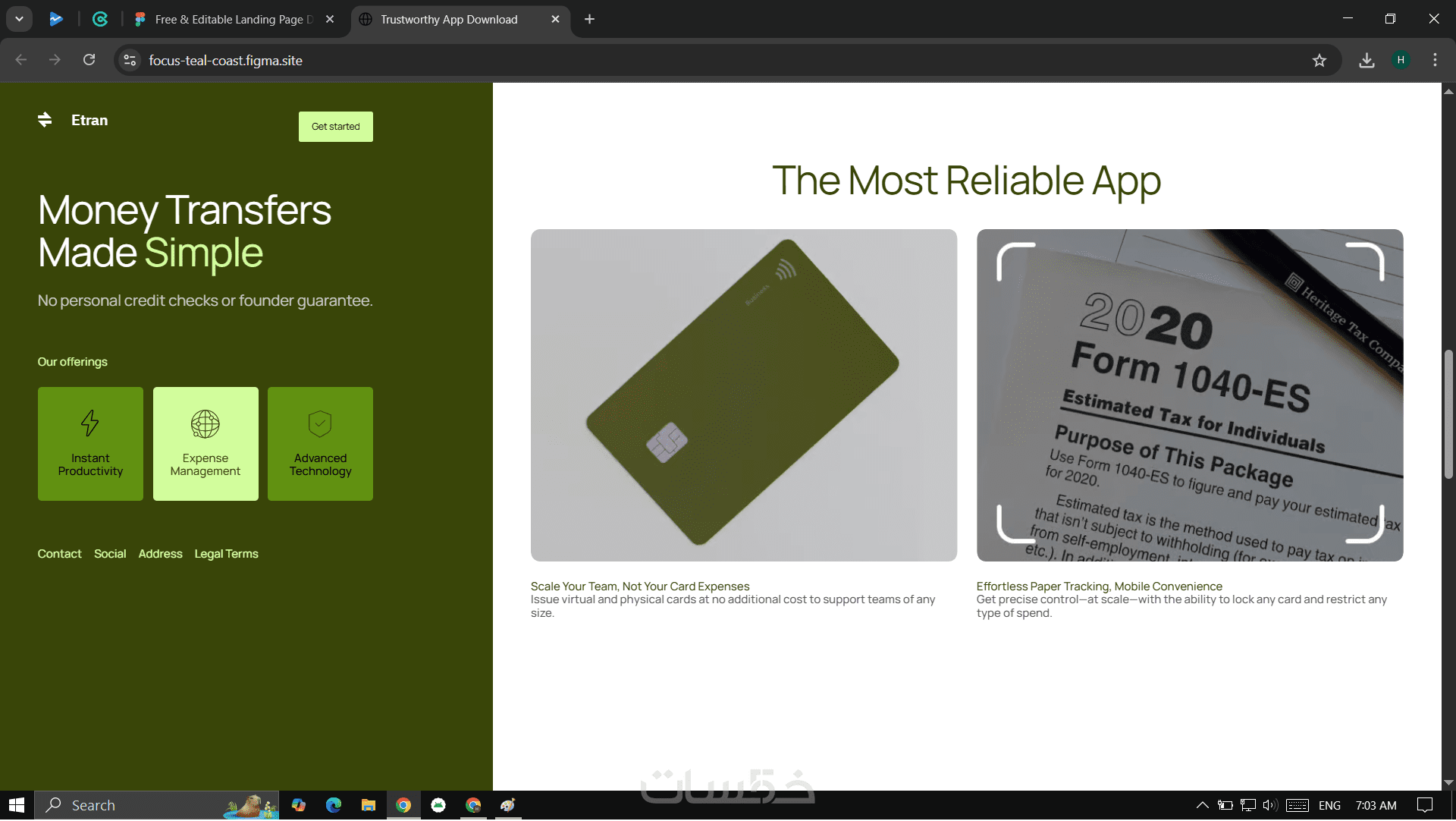Image resolution: width=1456 pixels, height=821 pixels.
Task: Select the Instant Productivity lightning card
Action: click(x=90, y=444)
